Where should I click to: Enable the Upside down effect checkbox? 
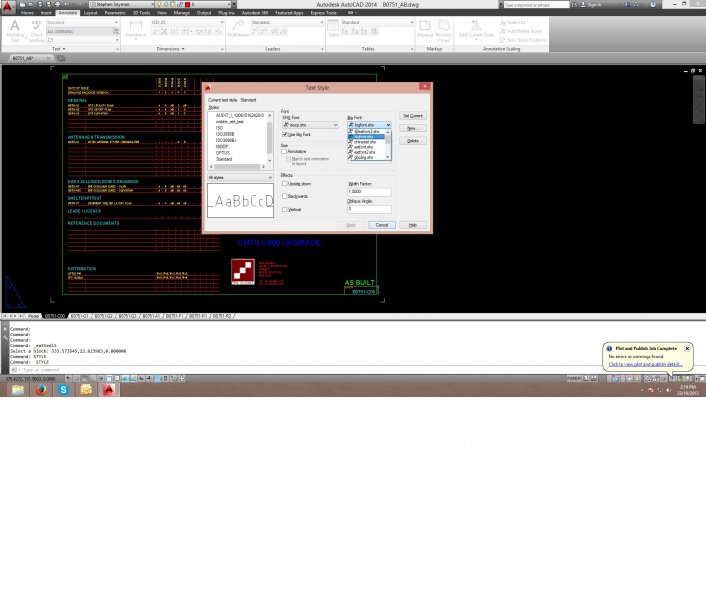tap(285, 184)
